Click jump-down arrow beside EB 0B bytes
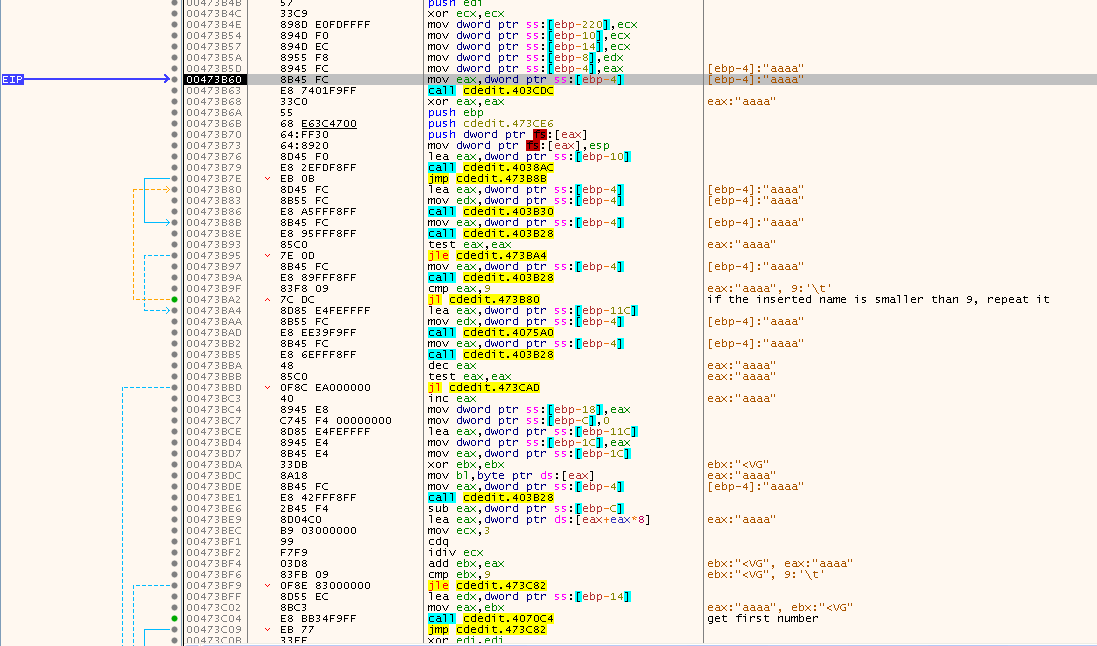The height and width of the screenshot is (646, 1097). [x=267, y=179]
